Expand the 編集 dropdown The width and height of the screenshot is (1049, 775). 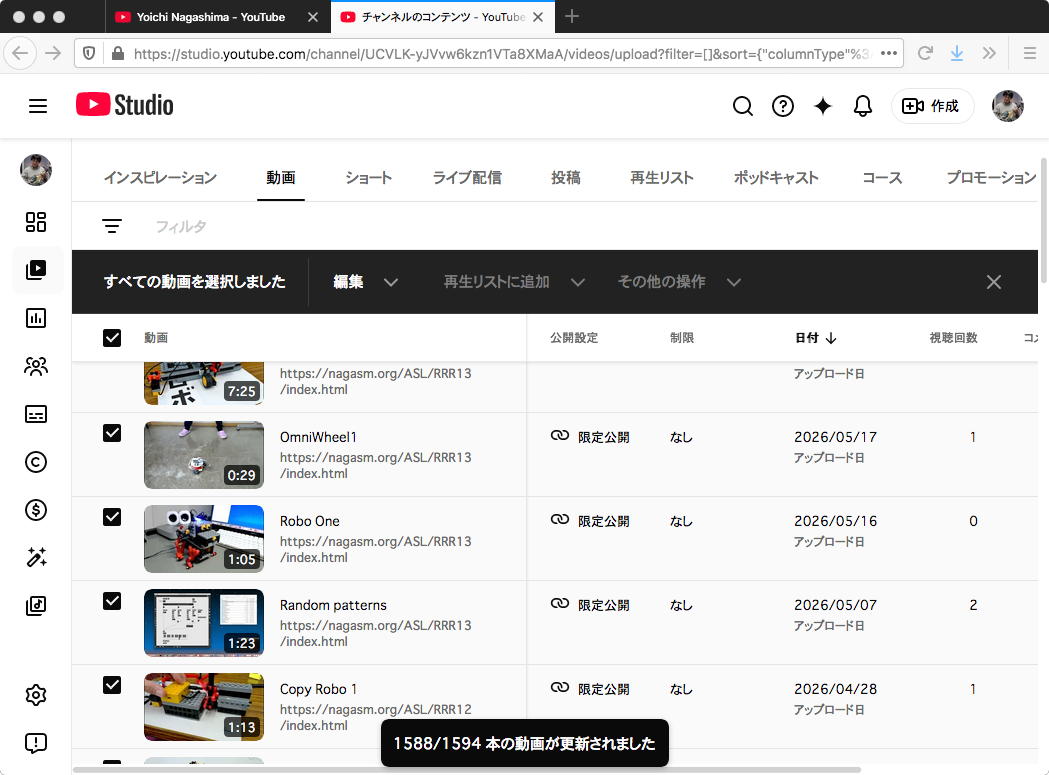365,282
